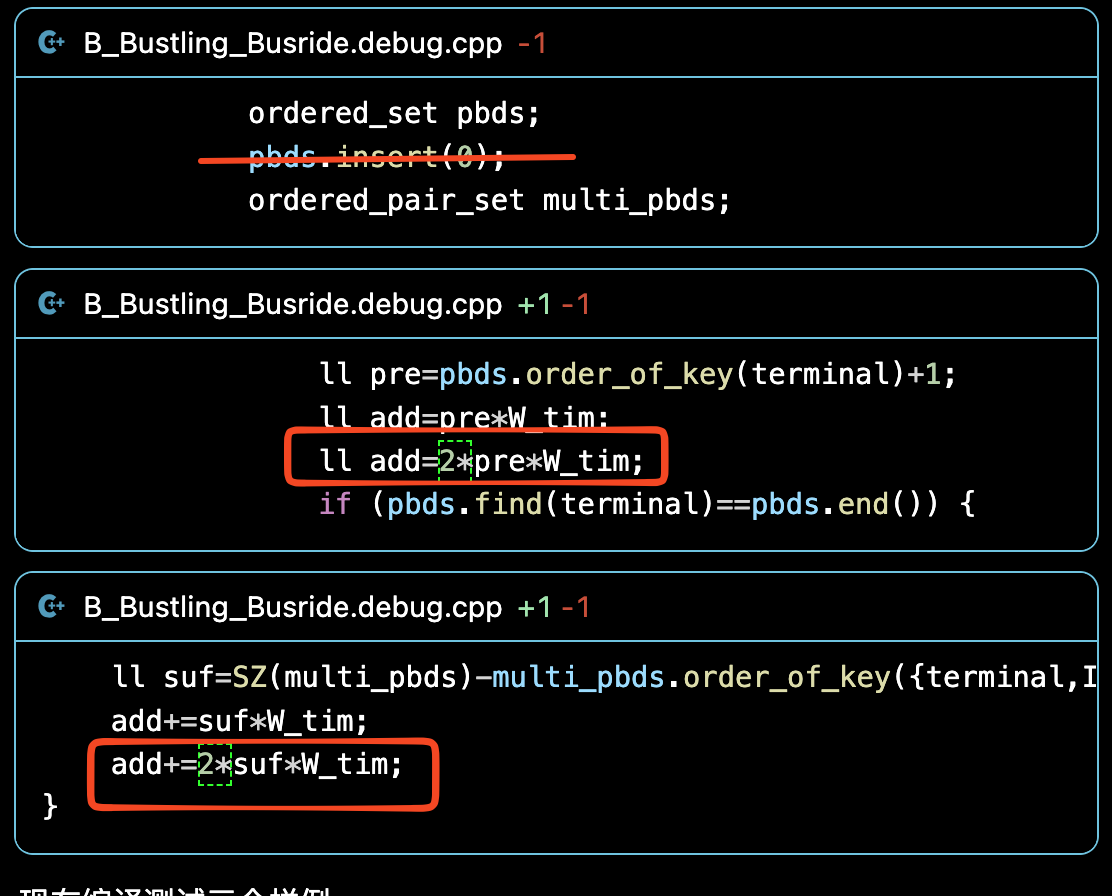Click the 'ordered_pair_set multi_pbds;' line
The width and height of the screenshot is (1112, 896).
(x=489, y=200)
